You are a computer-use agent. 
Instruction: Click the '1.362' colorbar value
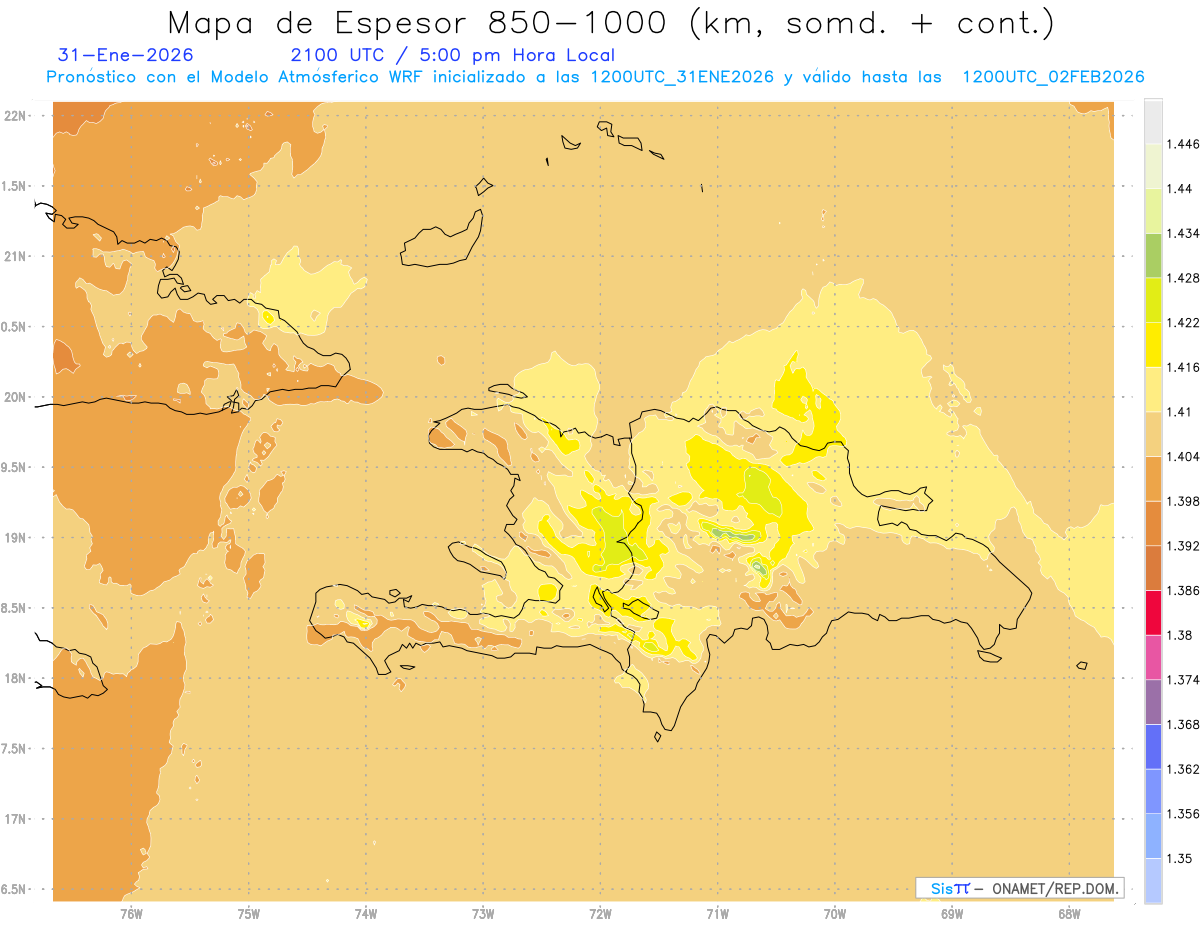pos(1182,769)
